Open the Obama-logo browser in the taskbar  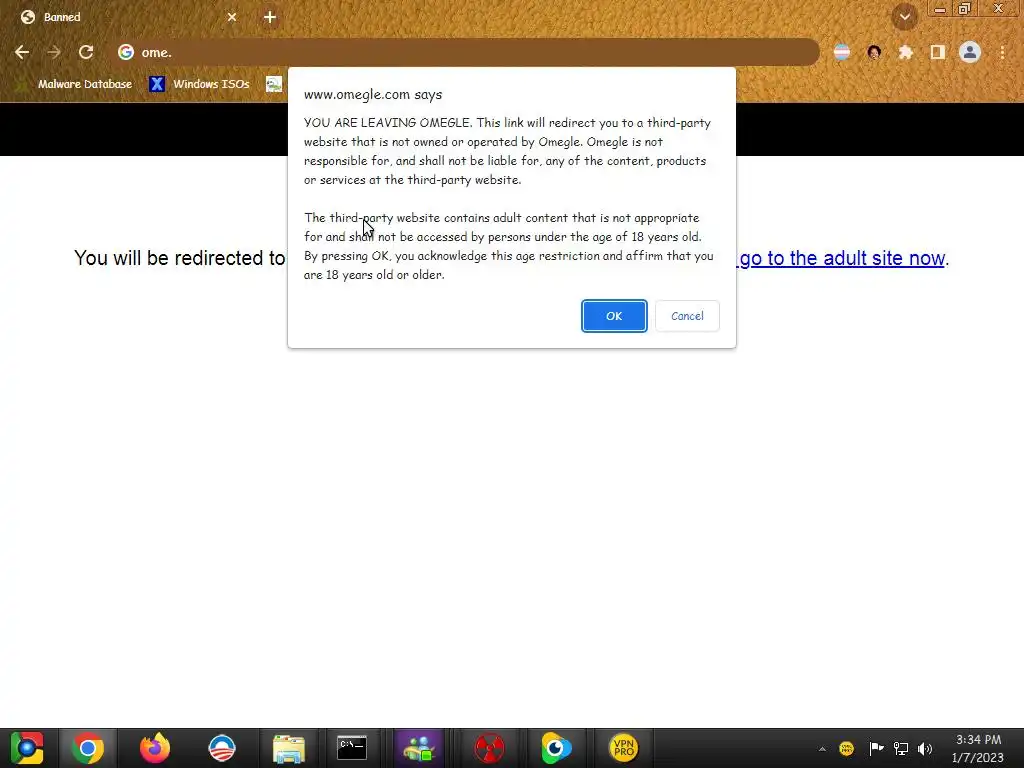(222, 748)
